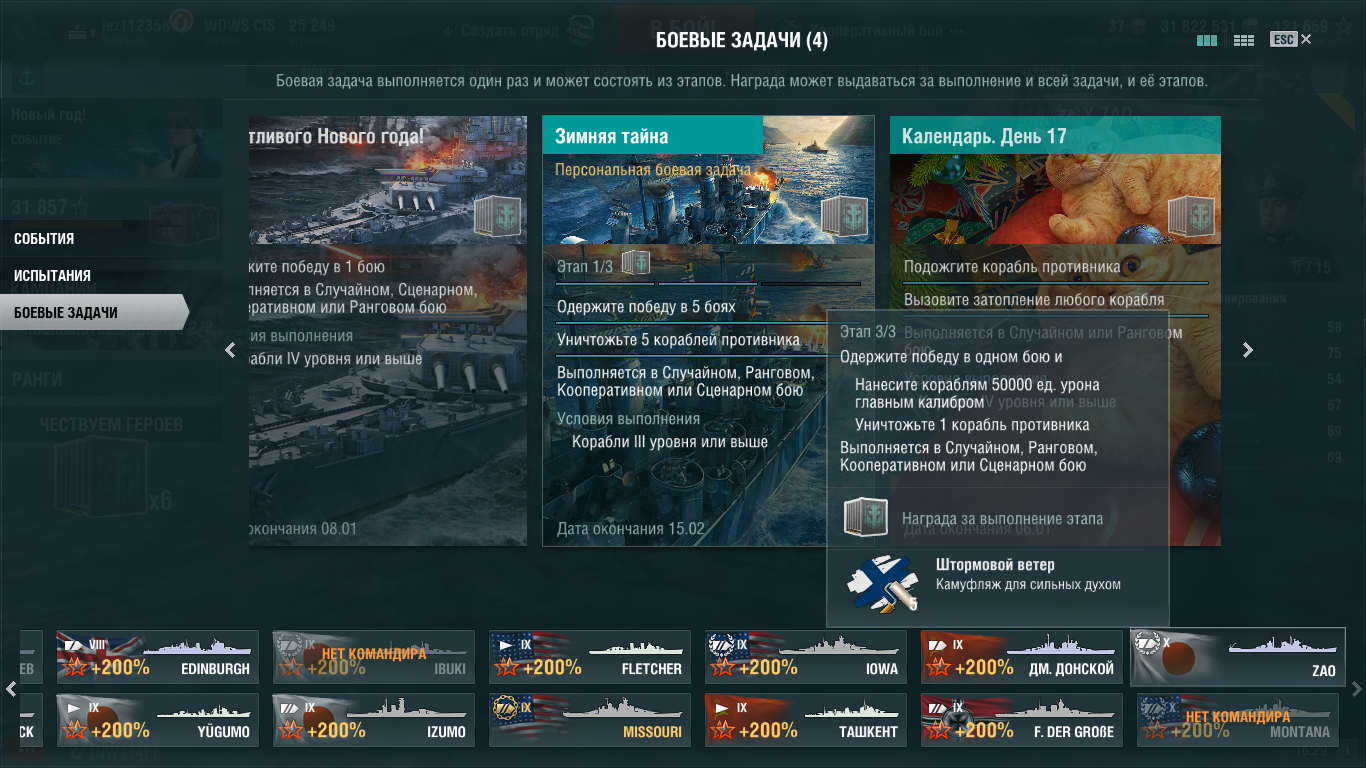The image size is (1366, 768).
Task: Select the premium Missouri battleship
Action: 590,720
